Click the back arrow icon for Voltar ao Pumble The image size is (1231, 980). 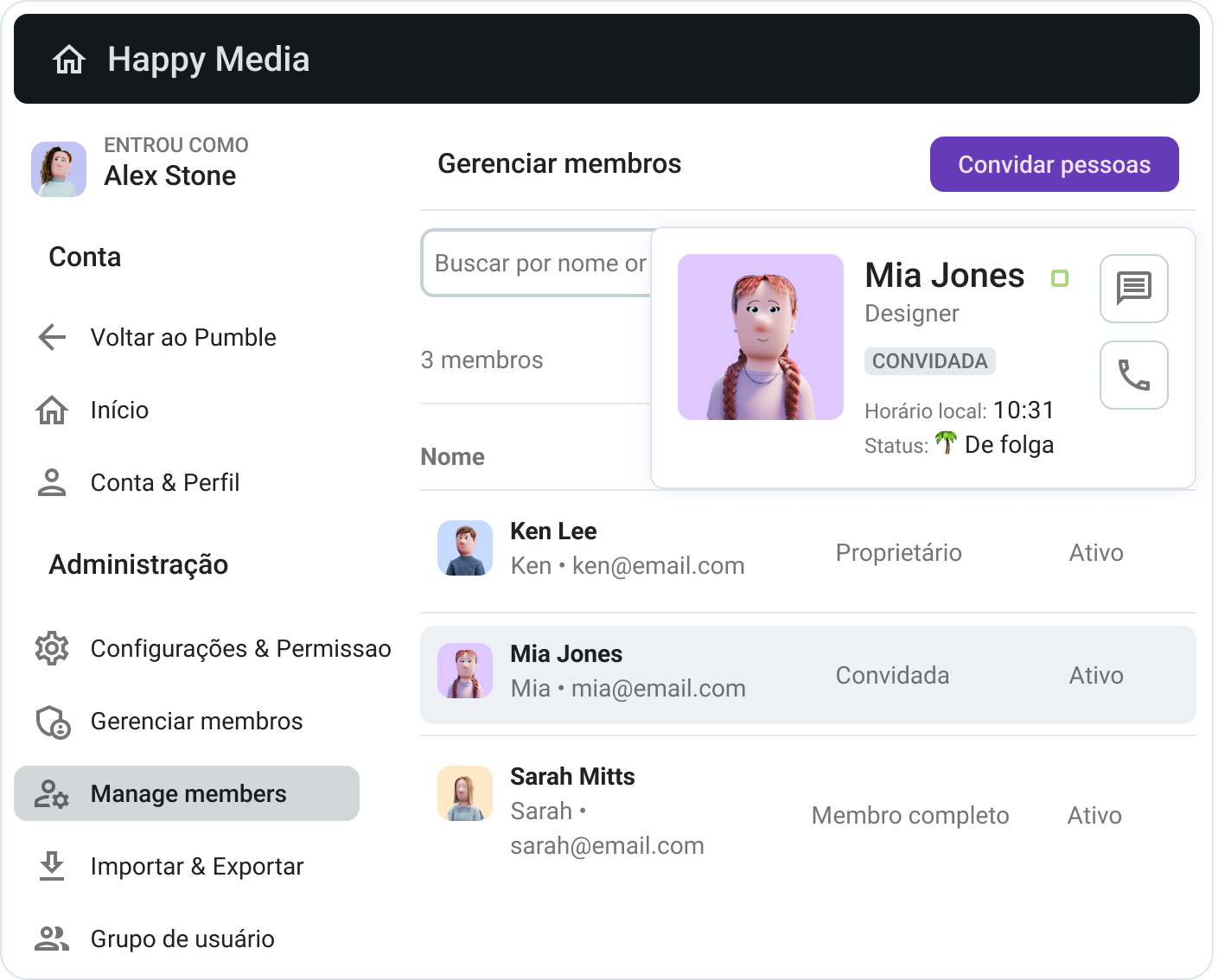52,337
